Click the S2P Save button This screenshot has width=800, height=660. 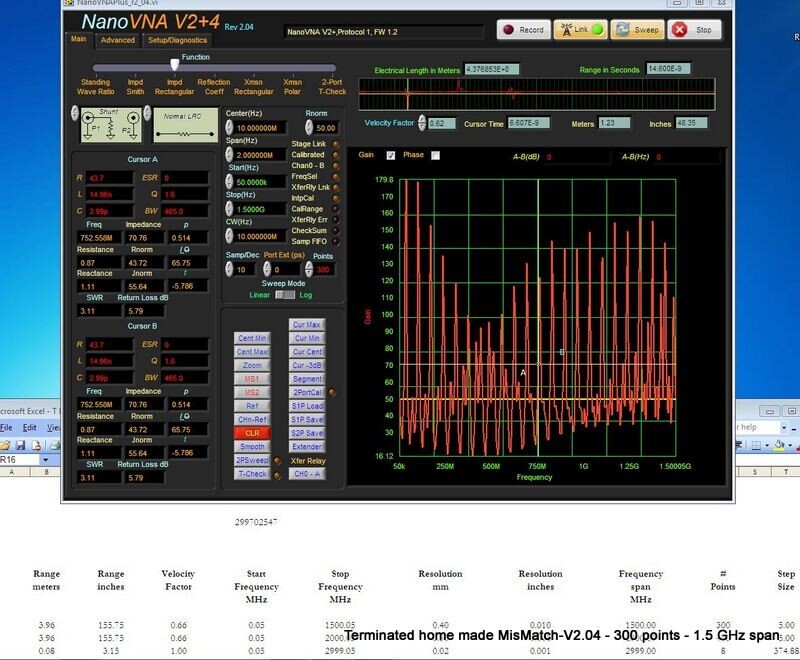(x=307, y=433)
